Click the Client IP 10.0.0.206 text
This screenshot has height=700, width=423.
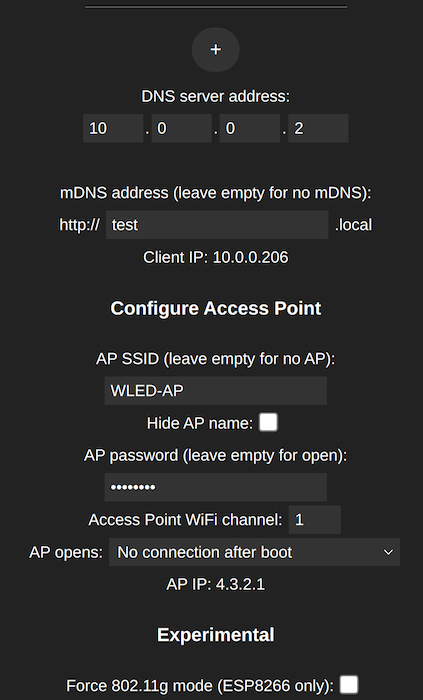[x=216, y=257]
